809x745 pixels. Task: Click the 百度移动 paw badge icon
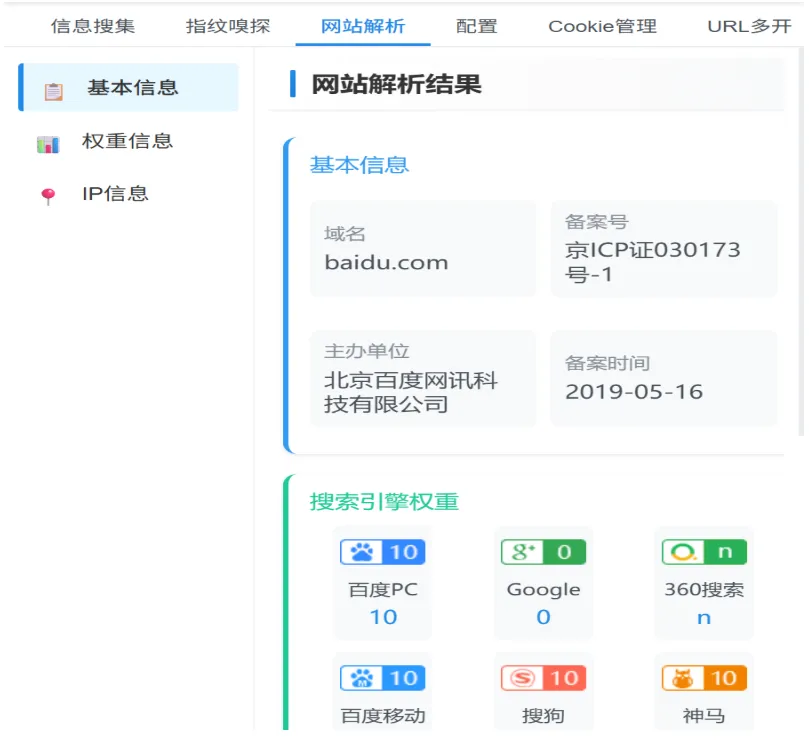click(x=382, y=678)
